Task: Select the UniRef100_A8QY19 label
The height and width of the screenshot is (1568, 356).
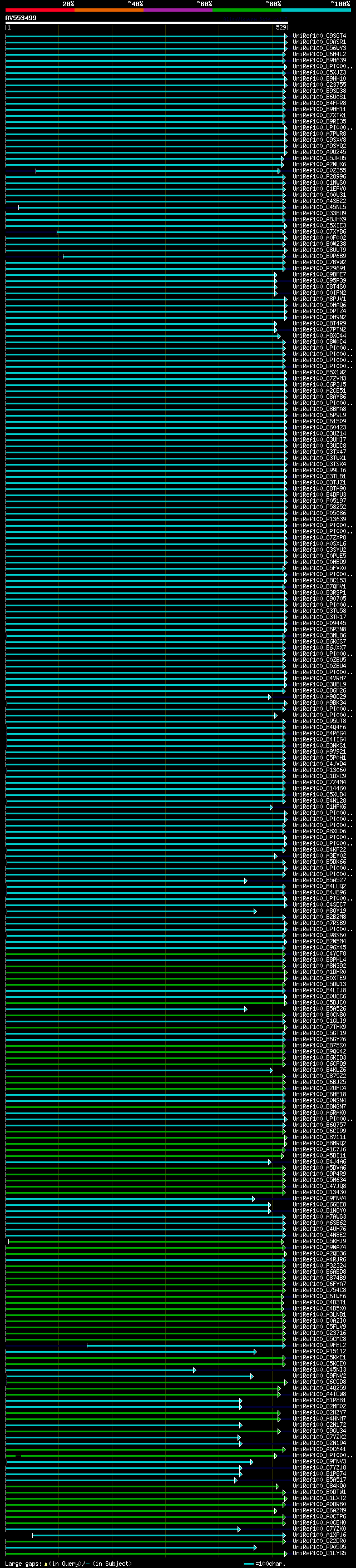Action: coord(319,911)
